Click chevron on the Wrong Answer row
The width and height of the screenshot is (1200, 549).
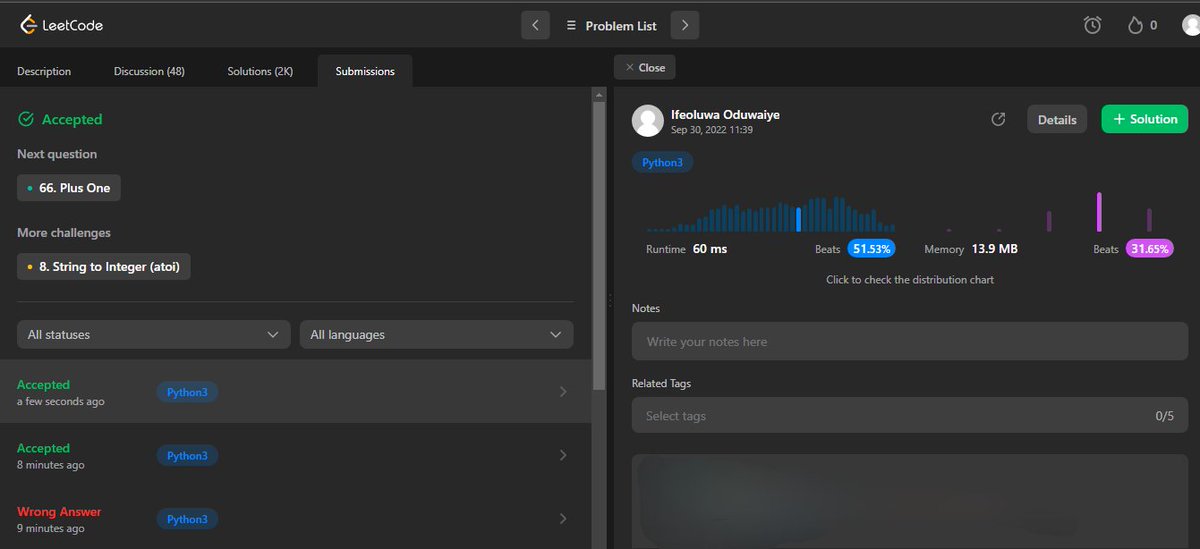(563, 519)
